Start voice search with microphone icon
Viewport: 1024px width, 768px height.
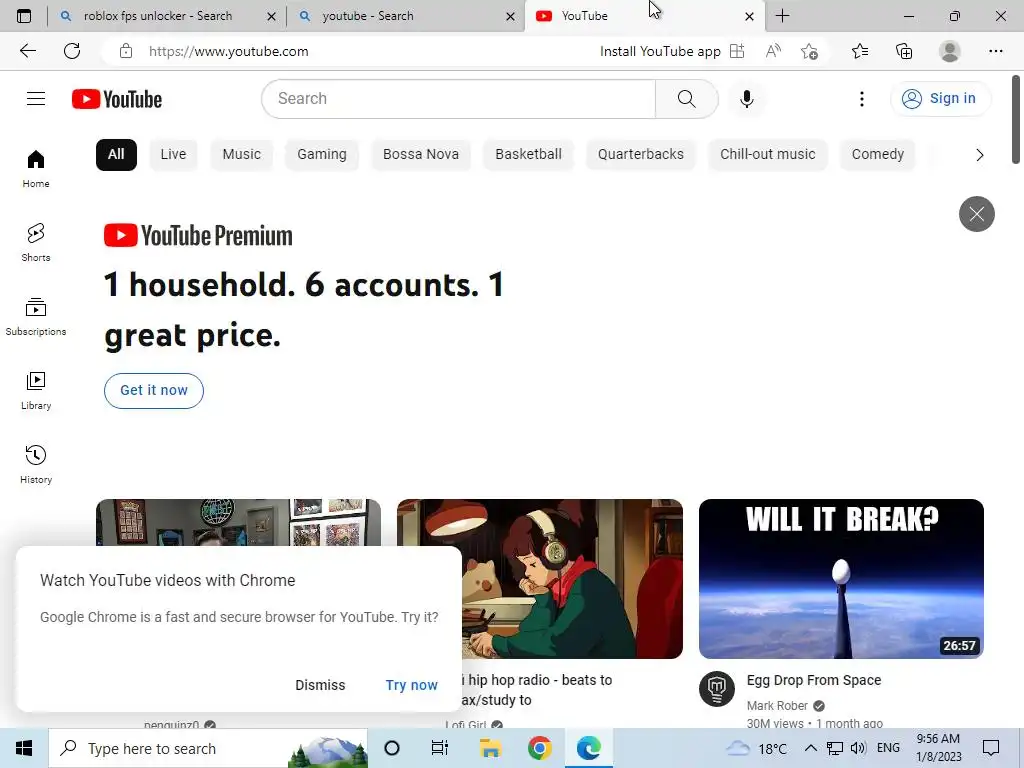747,99
